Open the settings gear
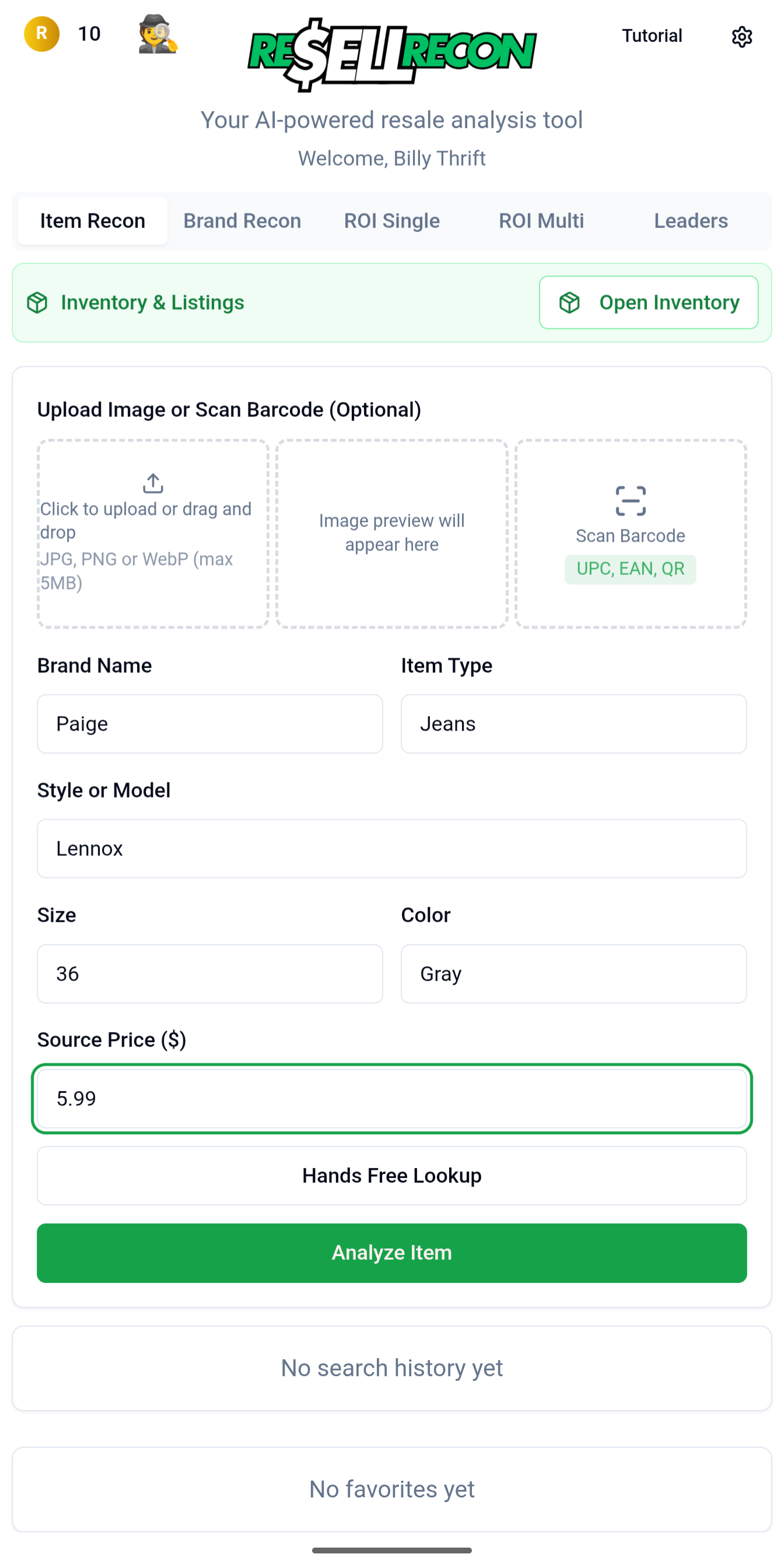784x1568 pixels. coord(742,37)
